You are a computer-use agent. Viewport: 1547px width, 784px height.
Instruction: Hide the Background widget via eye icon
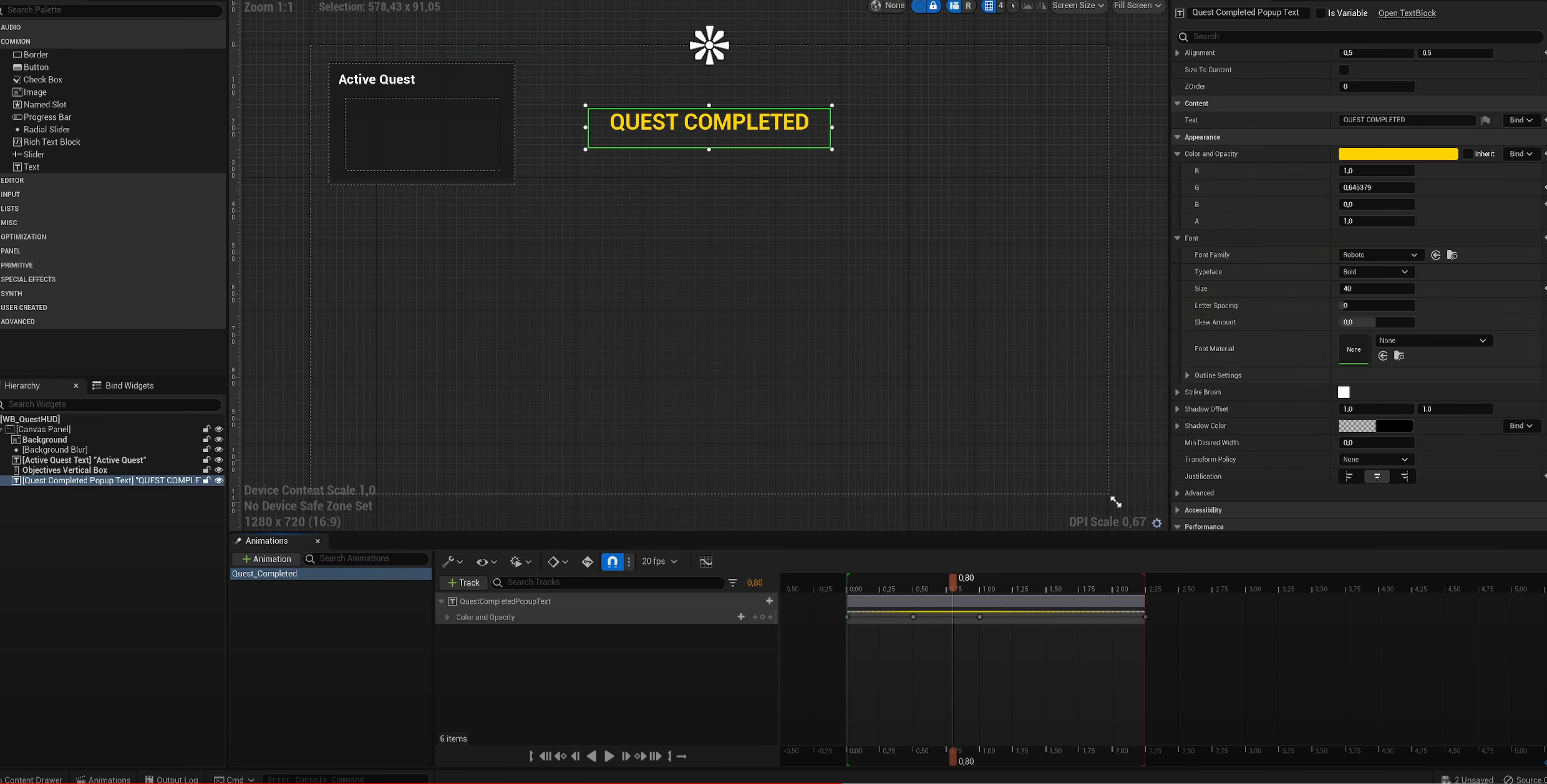coord(218,439)
